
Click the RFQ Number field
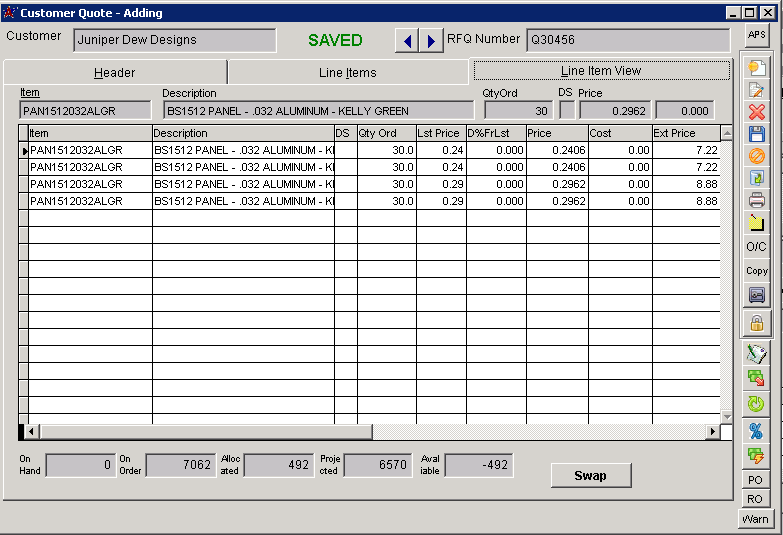[627, 40]
